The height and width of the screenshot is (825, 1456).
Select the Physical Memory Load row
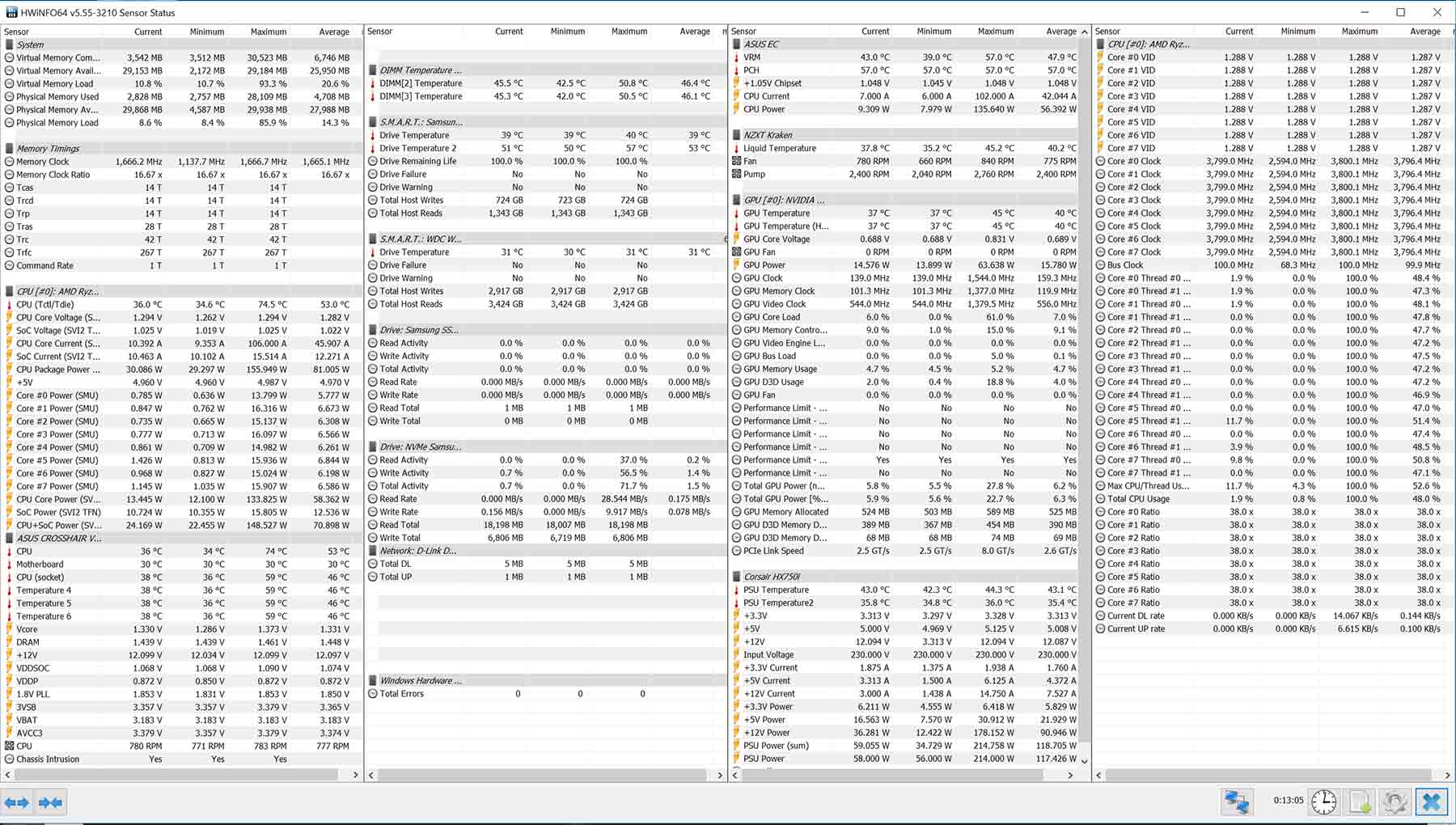181,123
